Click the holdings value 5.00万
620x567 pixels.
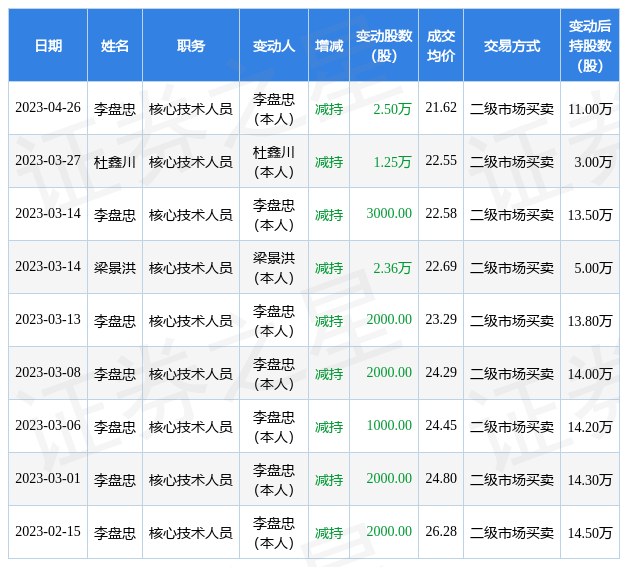(x=593, y=268)
